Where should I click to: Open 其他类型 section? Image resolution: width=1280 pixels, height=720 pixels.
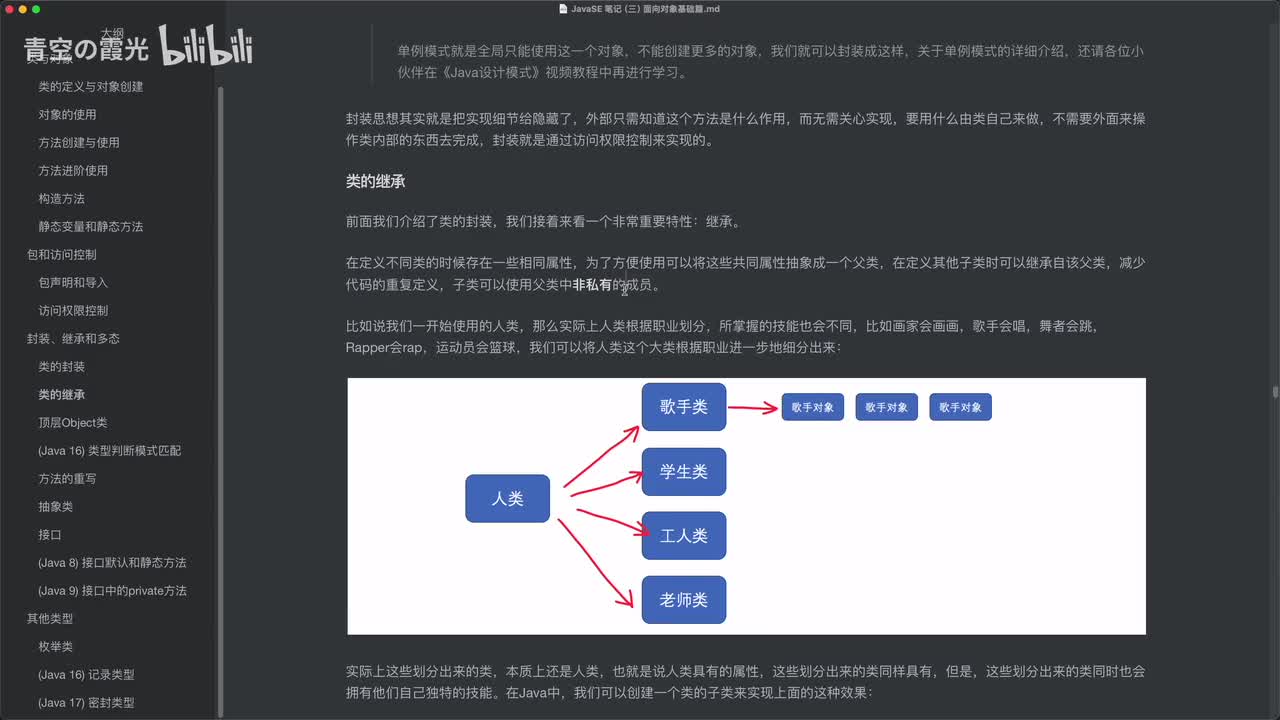pyautogui.click(x=50, y=619)
